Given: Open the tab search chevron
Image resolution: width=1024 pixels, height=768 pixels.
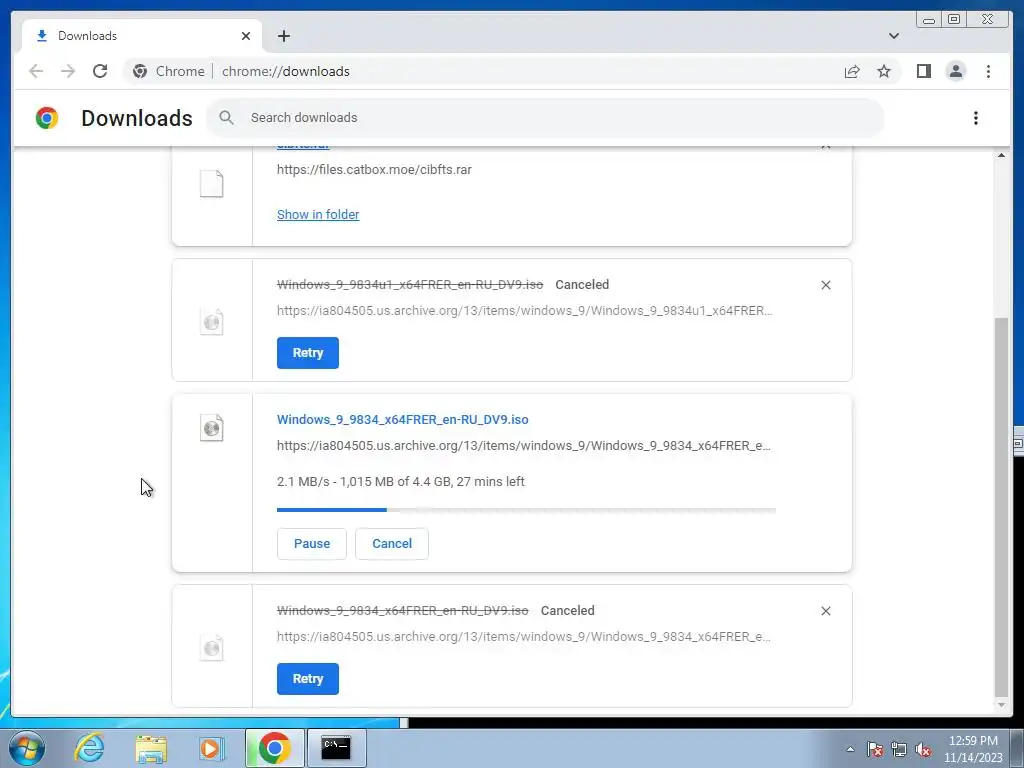Looking at the screenshot, I should pos(893,36).
